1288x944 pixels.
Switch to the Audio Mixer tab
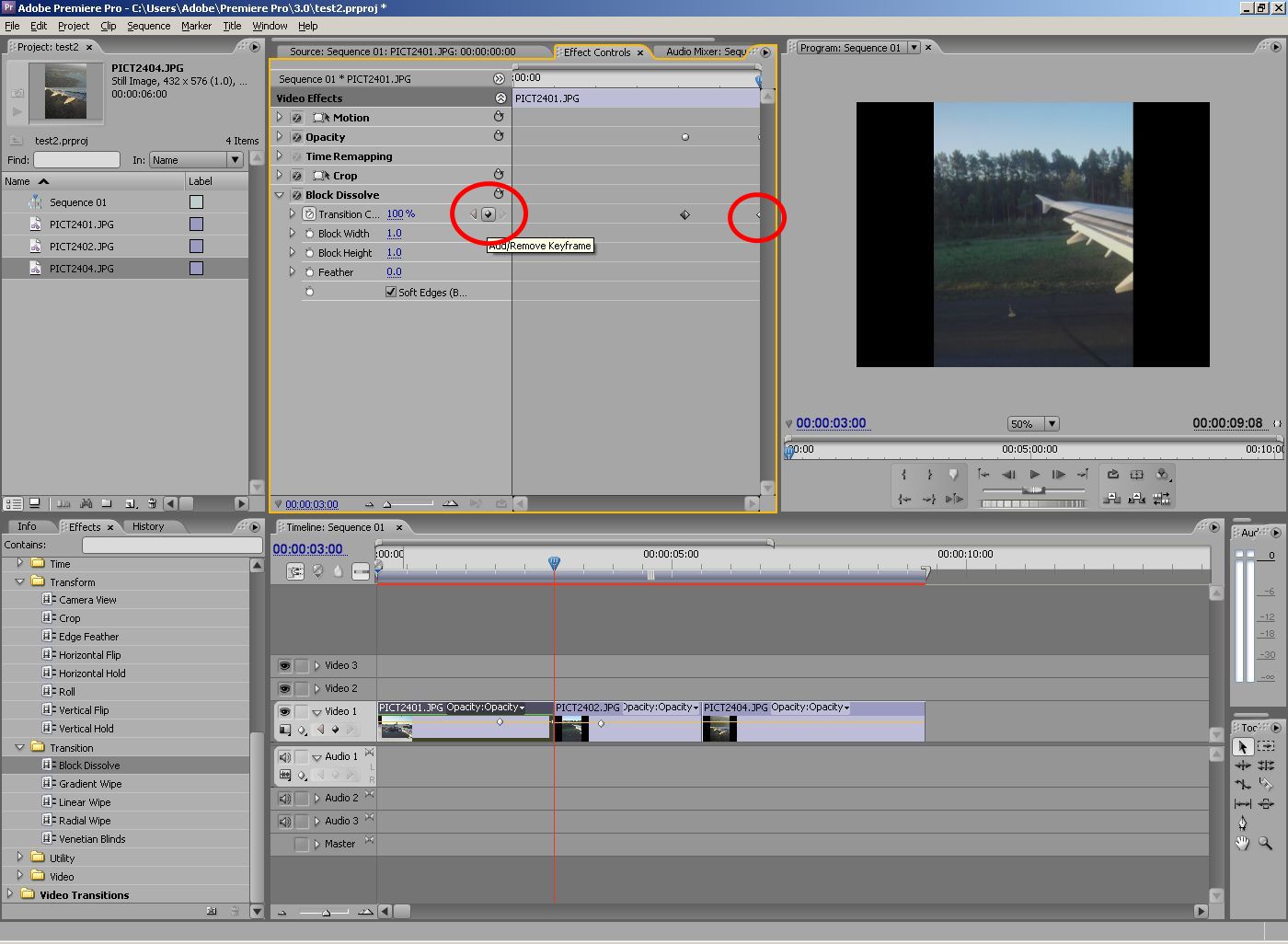(706, 52)
